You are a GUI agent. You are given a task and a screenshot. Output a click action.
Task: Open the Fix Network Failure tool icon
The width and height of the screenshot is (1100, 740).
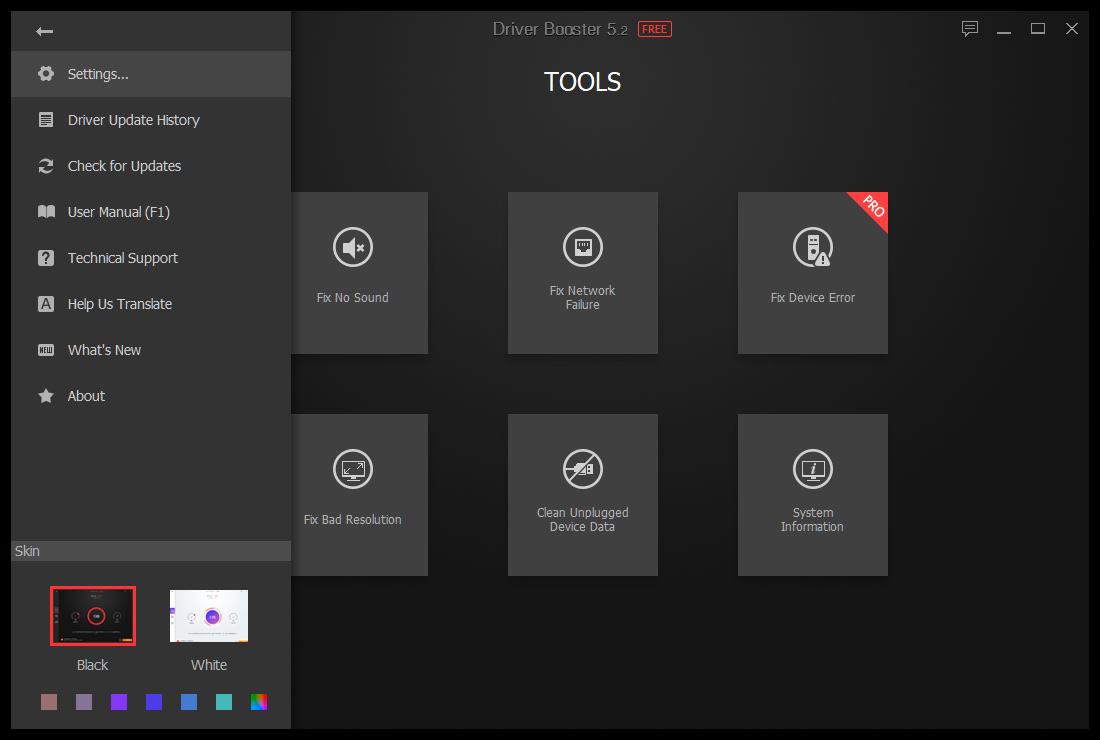click(x=583, y=246)
